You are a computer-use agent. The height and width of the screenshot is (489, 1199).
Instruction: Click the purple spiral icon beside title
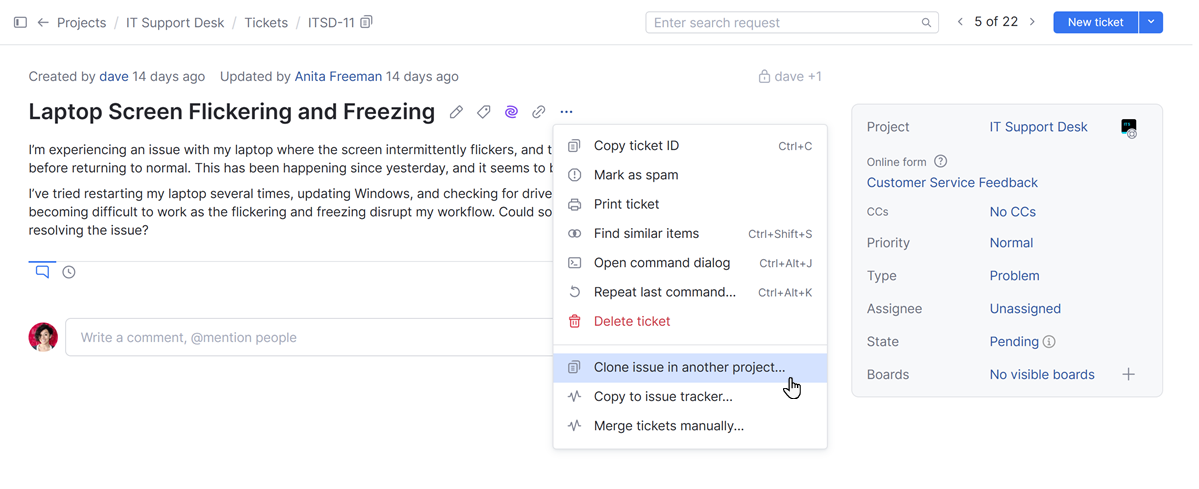[x=511, y=112]
